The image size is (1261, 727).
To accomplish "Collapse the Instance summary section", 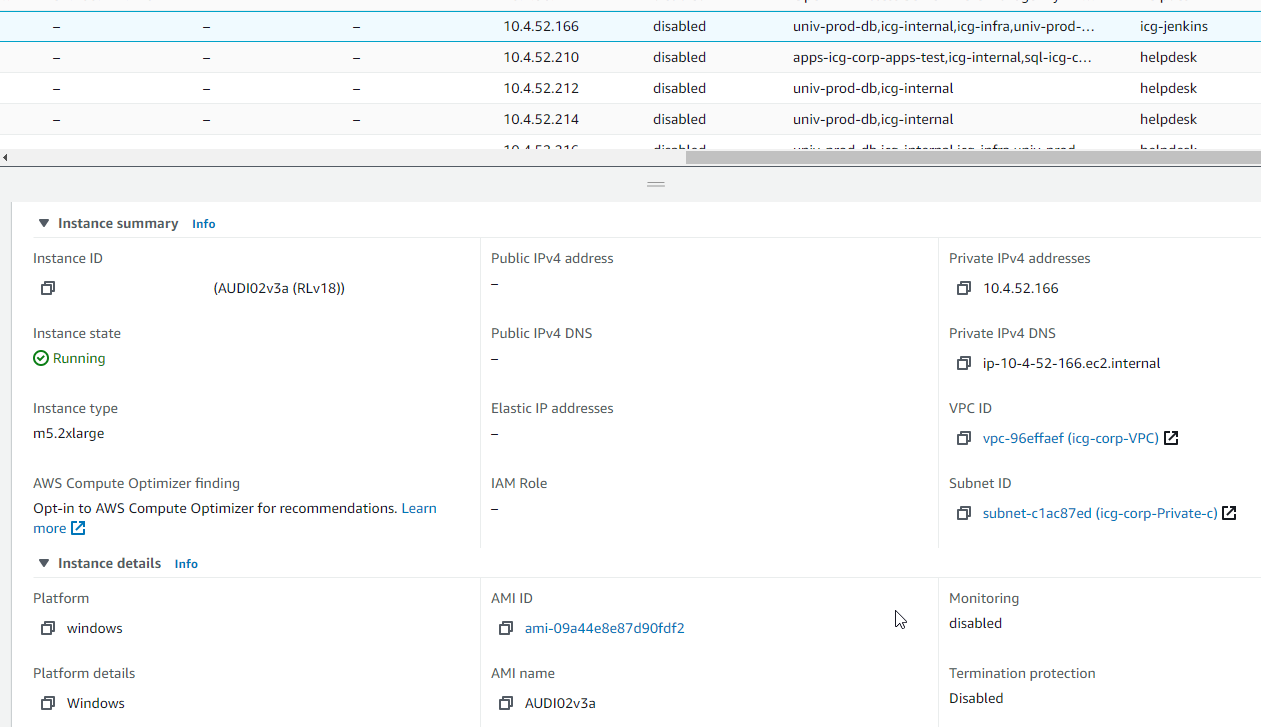I will tap(43, 222).
